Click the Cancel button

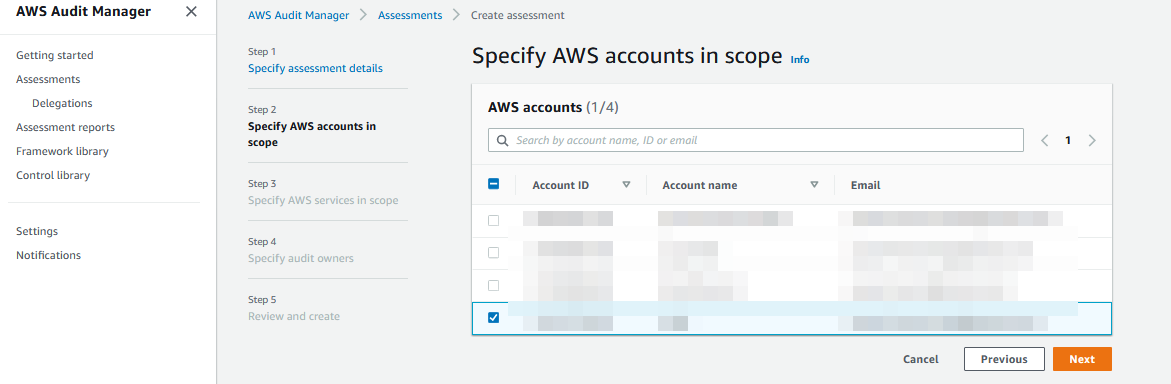(920, 359)
